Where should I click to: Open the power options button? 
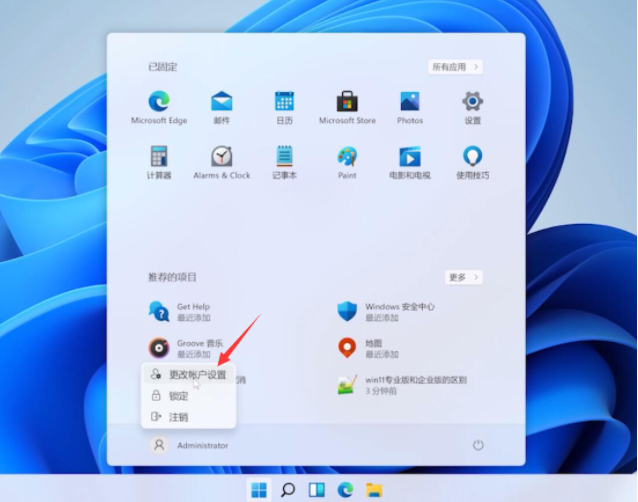click(478, 445)
